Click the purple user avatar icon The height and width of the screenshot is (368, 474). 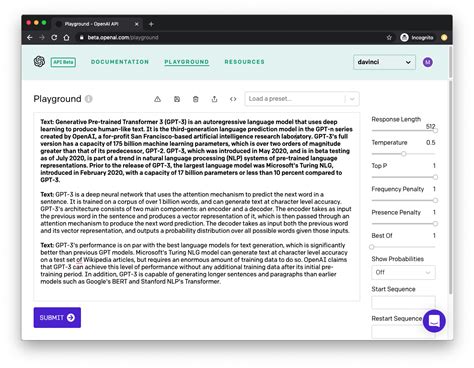tap(428, 62)
